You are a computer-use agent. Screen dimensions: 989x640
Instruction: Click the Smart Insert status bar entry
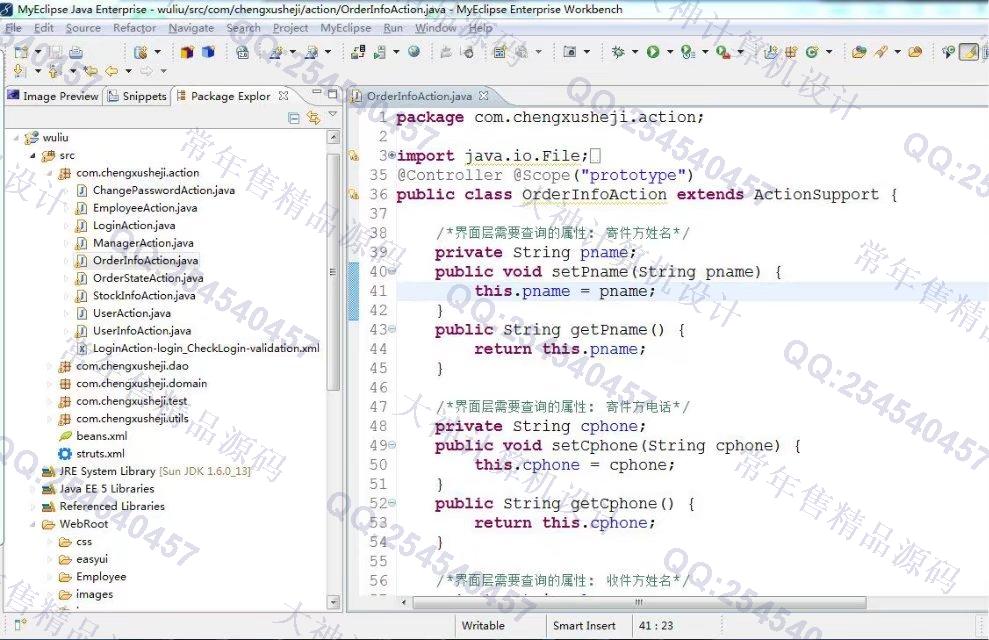(584, 625)
